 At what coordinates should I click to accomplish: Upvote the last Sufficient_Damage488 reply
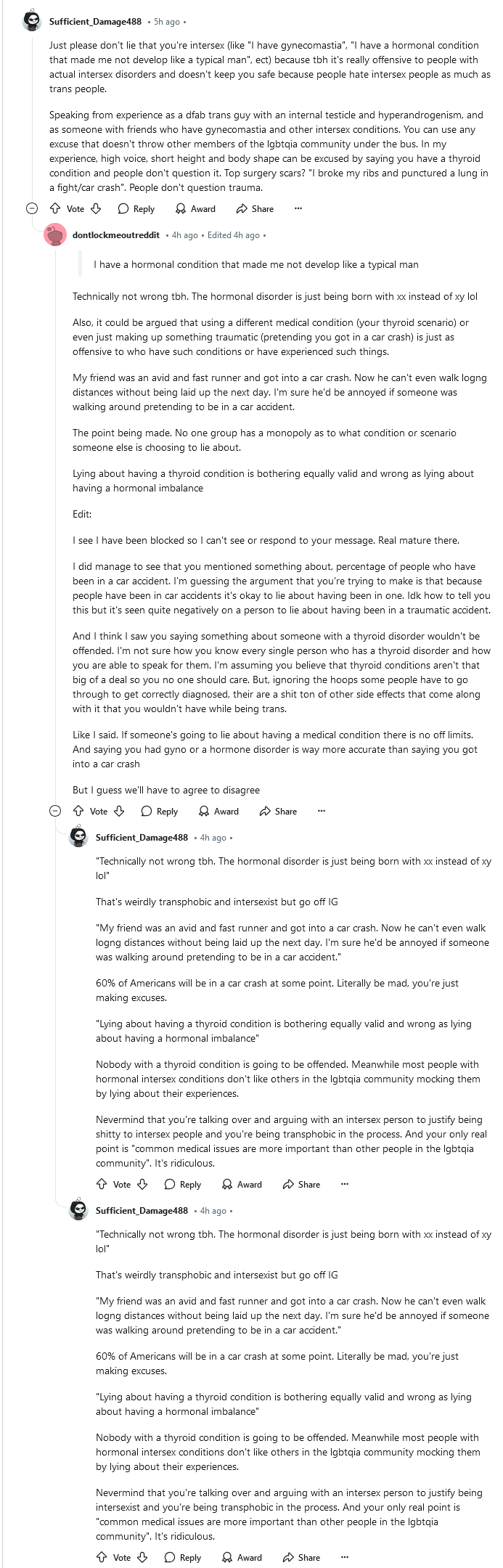[102, 1557]
